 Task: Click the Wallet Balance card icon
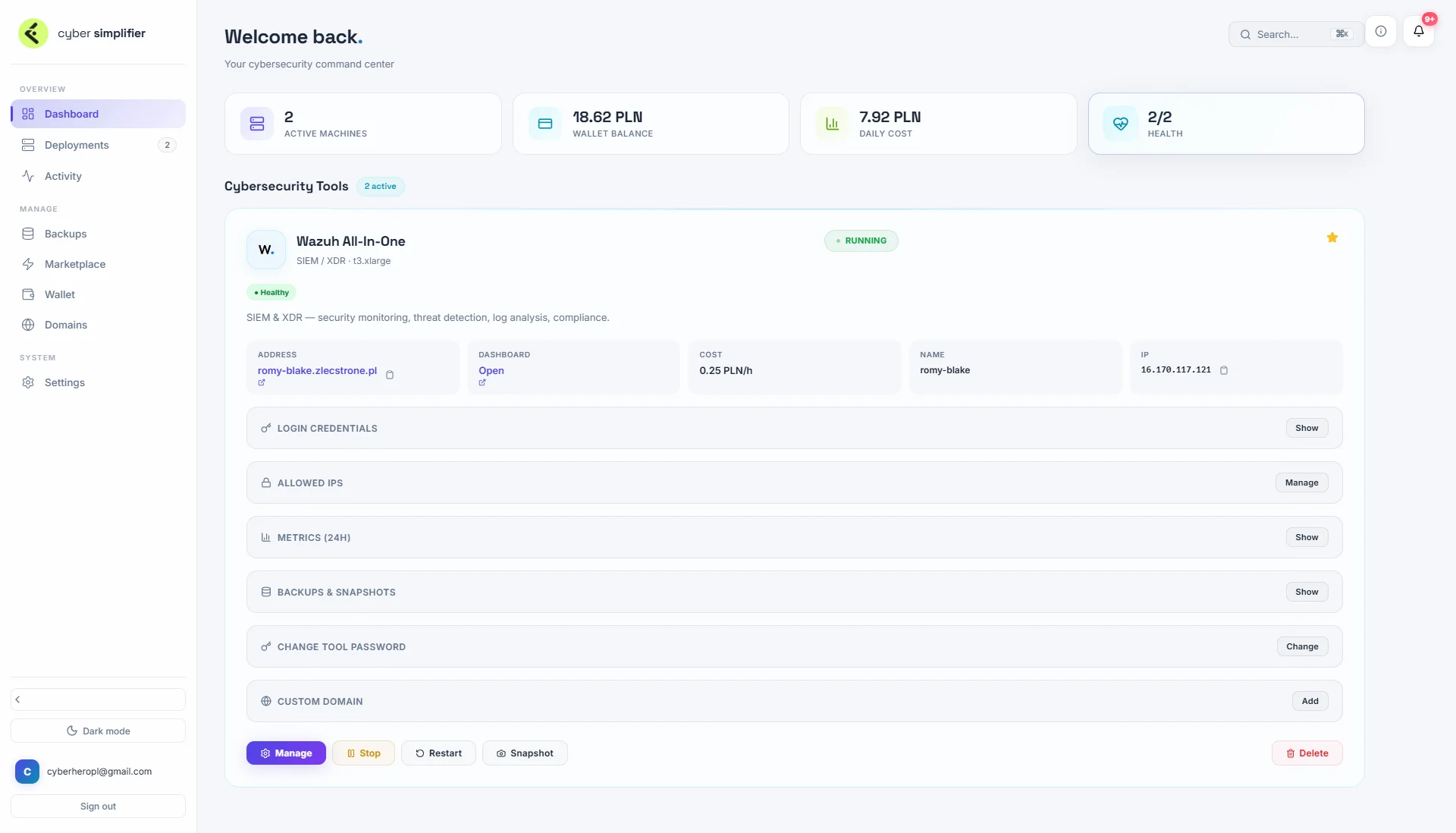point(545,124)
